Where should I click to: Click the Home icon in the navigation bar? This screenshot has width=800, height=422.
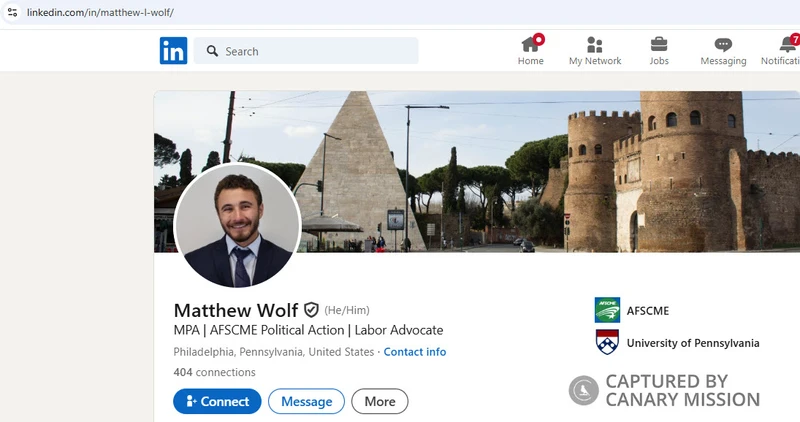(x=530, y=44)
